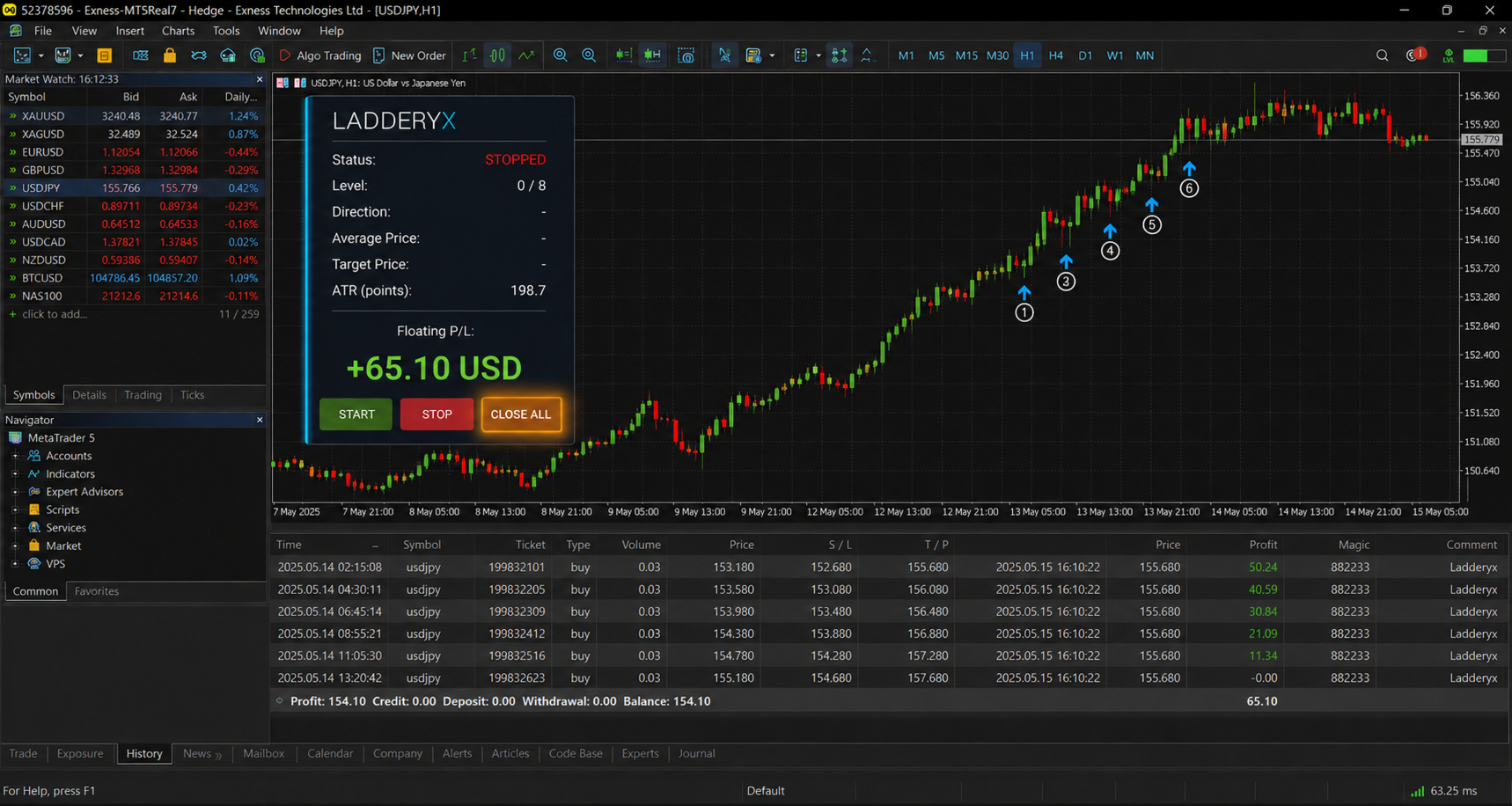This screenshot has height=806, width=1512.
Task: Switch chart to M30 timeframe
Action: tap(997, 55)
